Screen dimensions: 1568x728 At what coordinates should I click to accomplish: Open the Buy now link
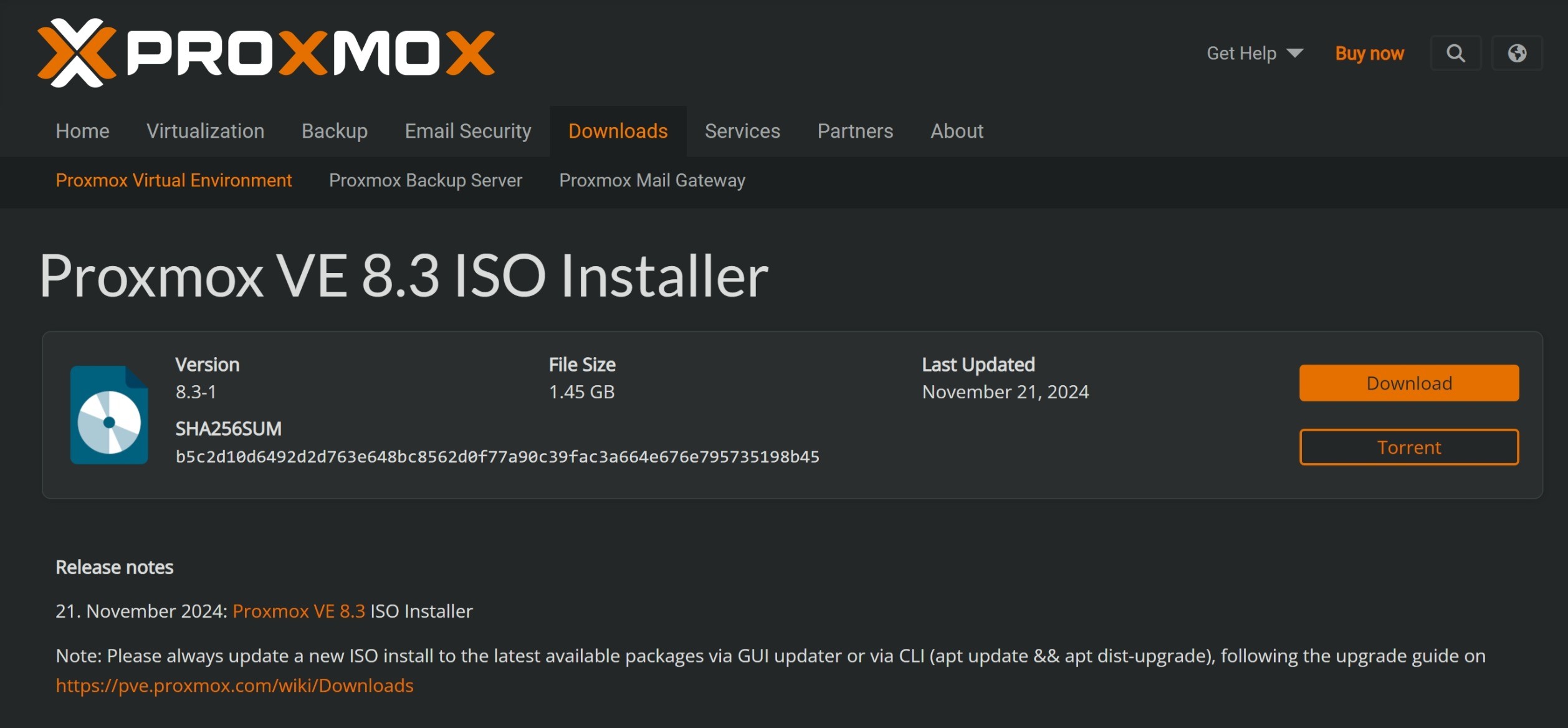point(1369,54)
